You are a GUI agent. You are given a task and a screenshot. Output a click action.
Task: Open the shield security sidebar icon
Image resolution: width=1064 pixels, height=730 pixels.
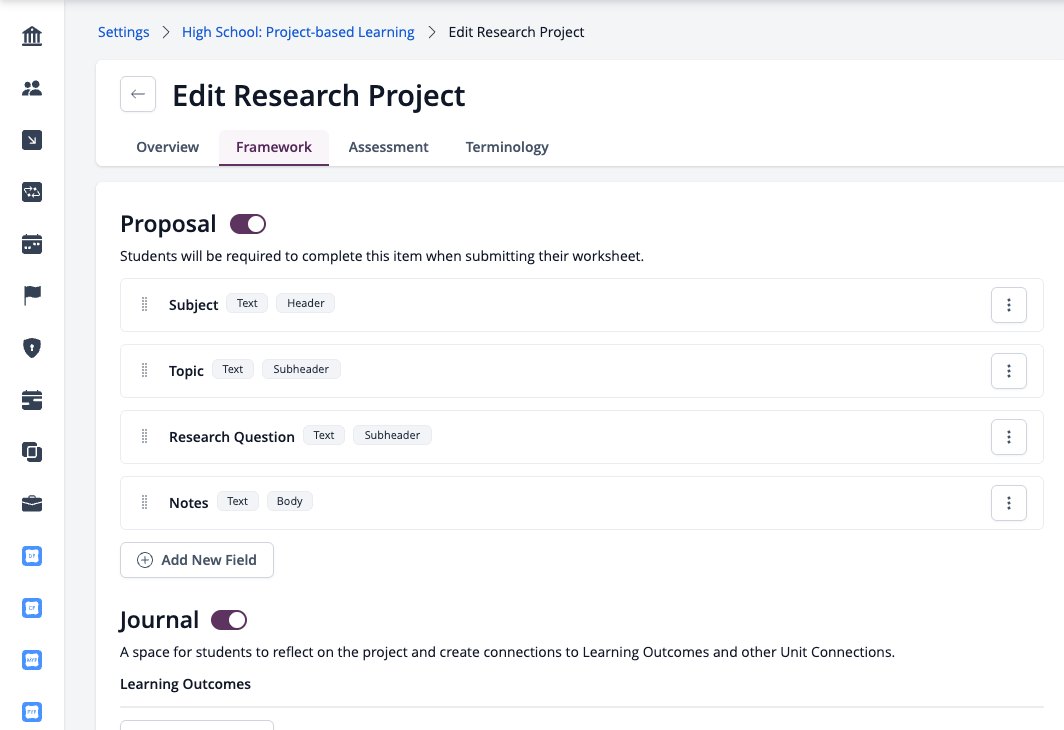point(32,348)
